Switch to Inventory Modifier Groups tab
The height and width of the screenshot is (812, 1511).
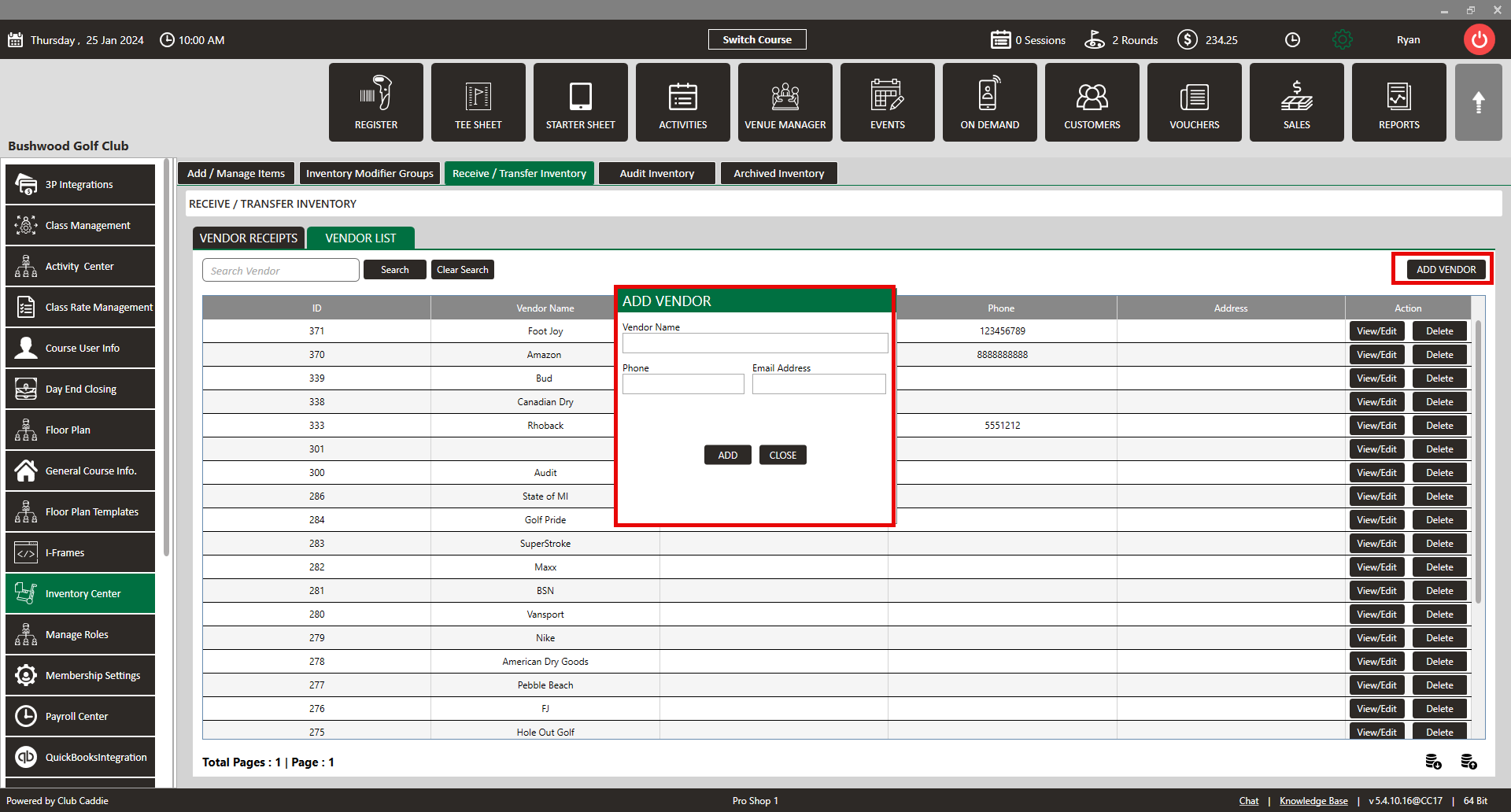[x=370, y=173]
